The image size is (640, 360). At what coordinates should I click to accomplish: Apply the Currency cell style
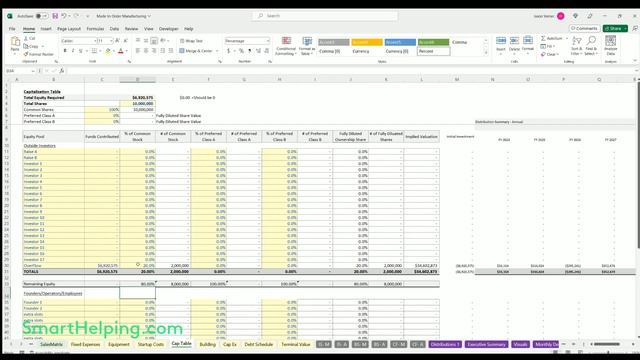(x=367, y=51)
